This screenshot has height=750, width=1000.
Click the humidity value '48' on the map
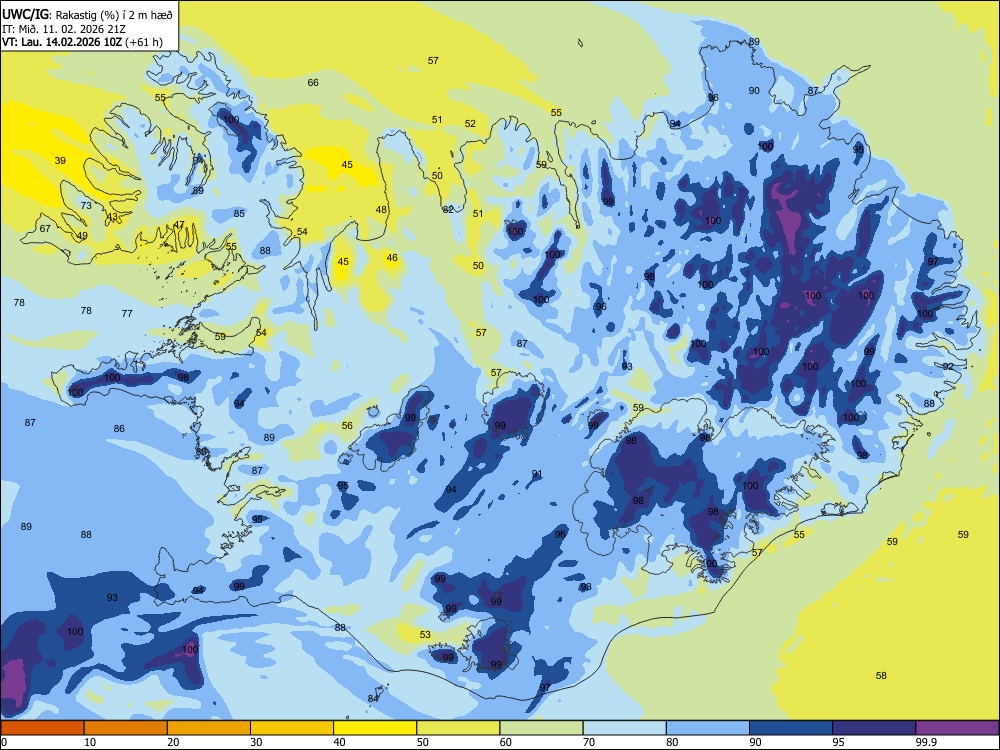point(381,210)
